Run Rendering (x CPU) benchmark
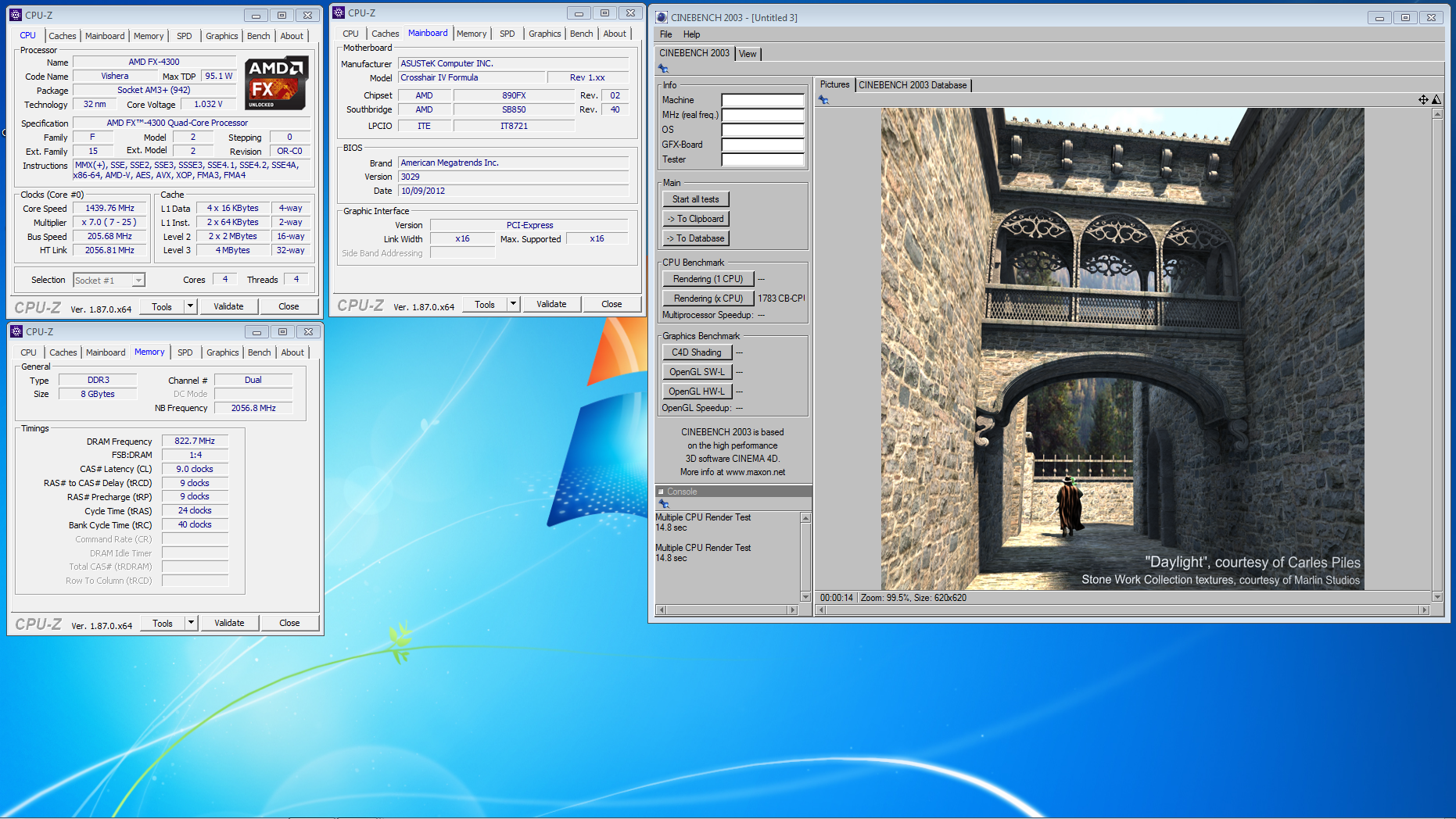 (708, 299)
